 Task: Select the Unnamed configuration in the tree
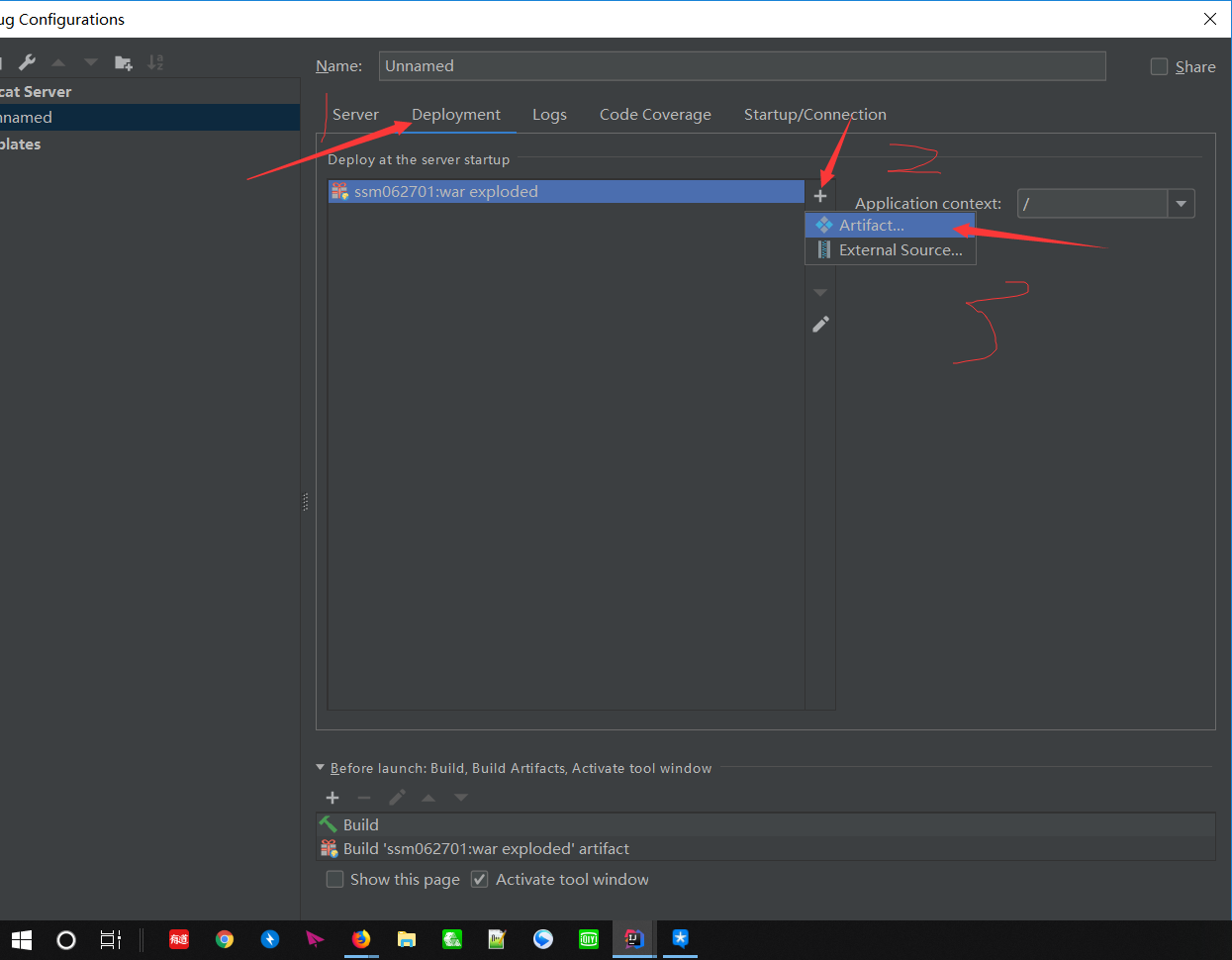[149, 117]
